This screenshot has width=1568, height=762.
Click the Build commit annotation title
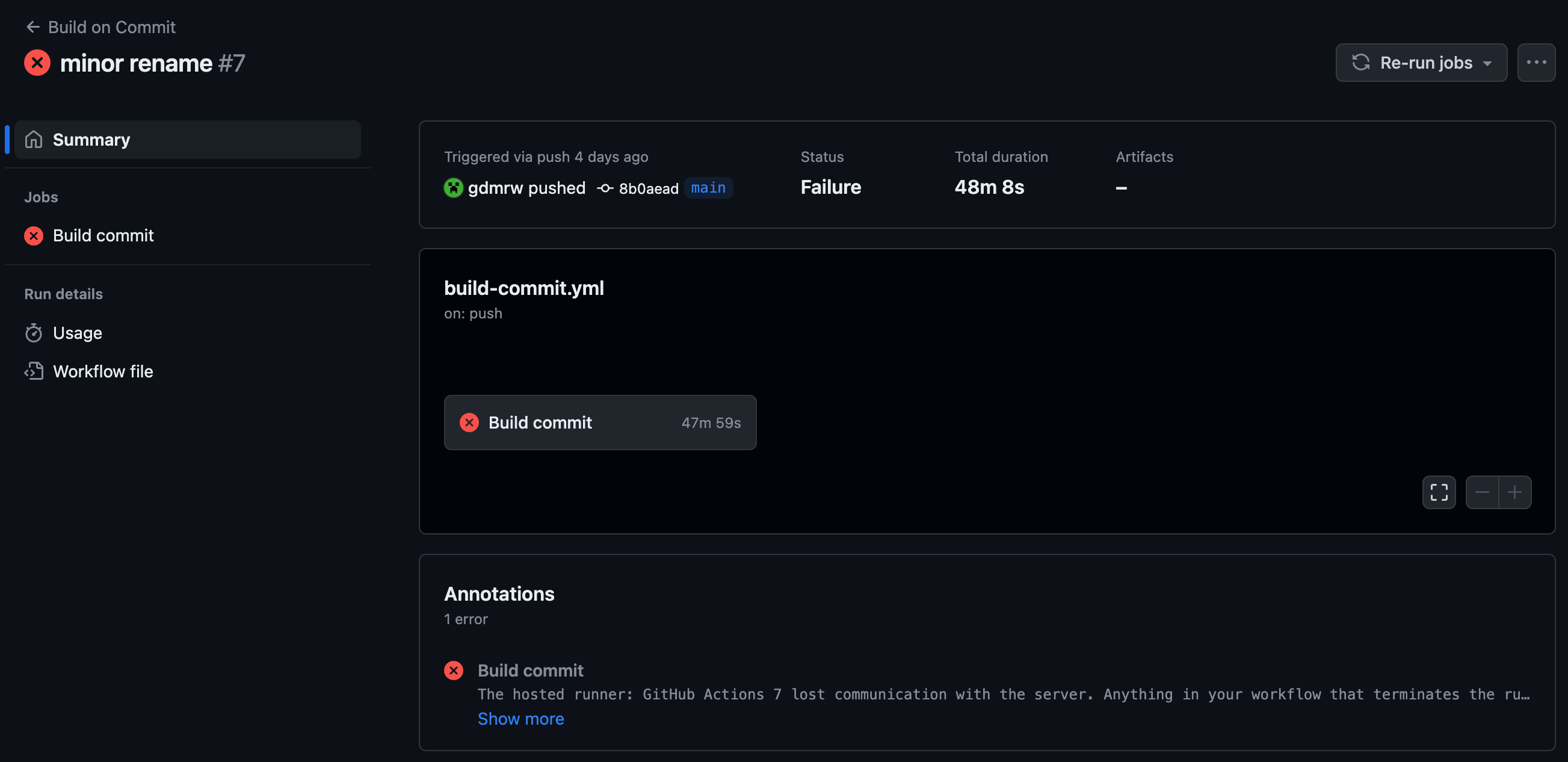click(530, 671)
